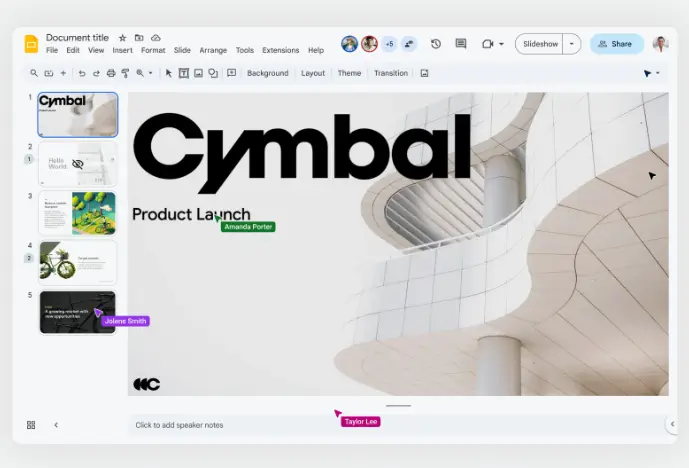Star the document
The height and width of the screenshot is (468, 689).
(123, 38)
